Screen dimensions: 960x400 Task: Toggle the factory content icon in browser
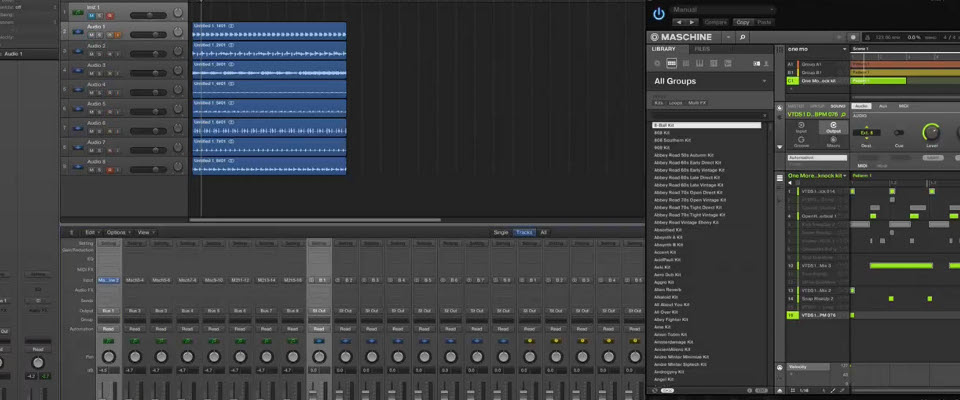(x=756, y=63)
